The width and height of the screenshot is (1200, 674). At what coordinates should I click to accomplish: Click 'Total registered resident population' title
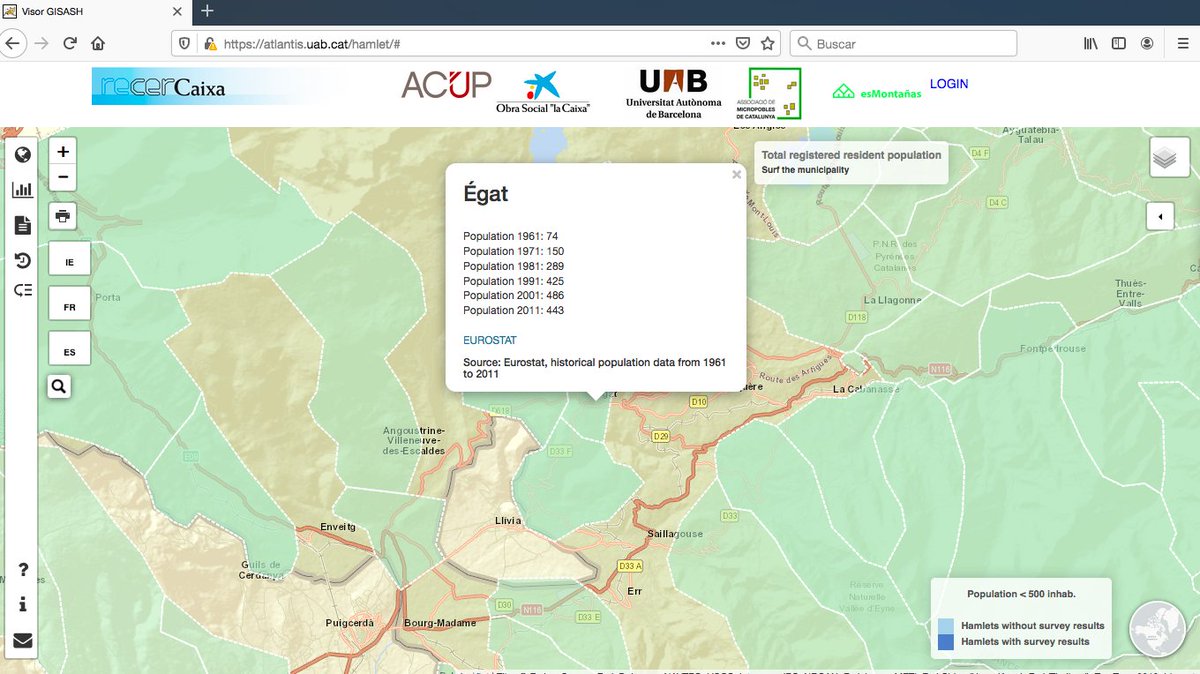851,155
